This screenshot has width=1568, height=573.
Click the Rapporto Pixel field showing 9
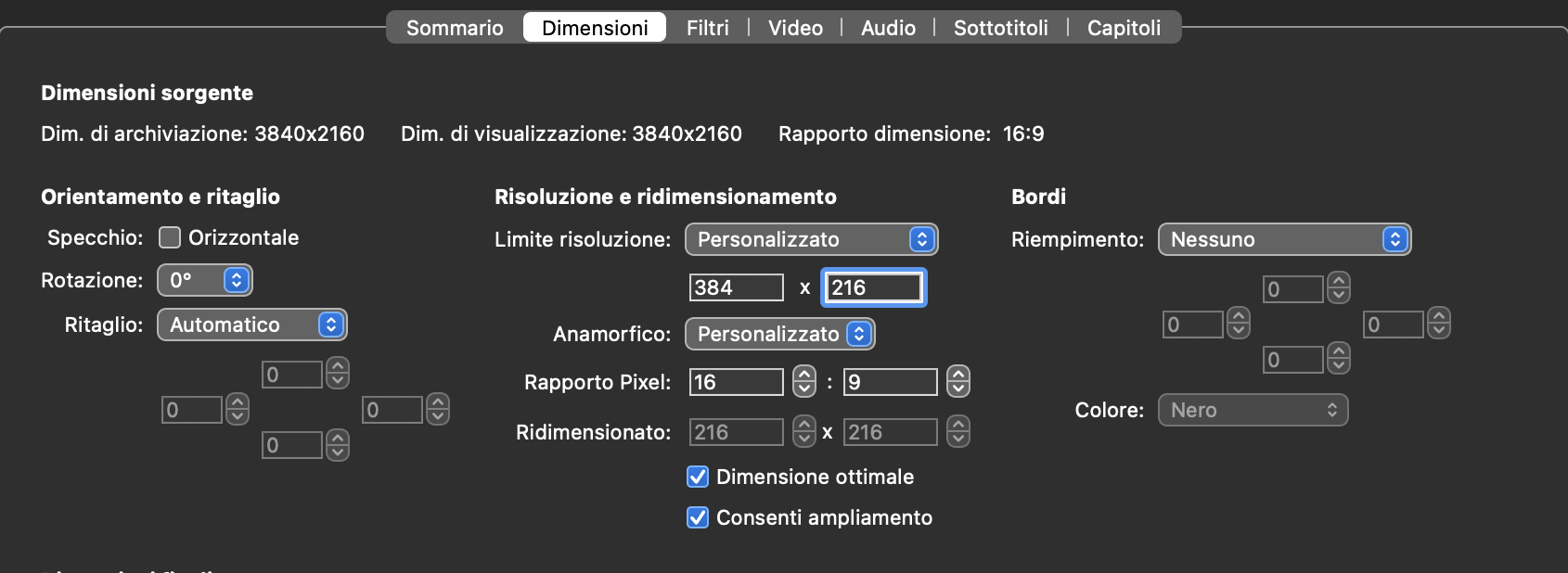pos(891,382)
